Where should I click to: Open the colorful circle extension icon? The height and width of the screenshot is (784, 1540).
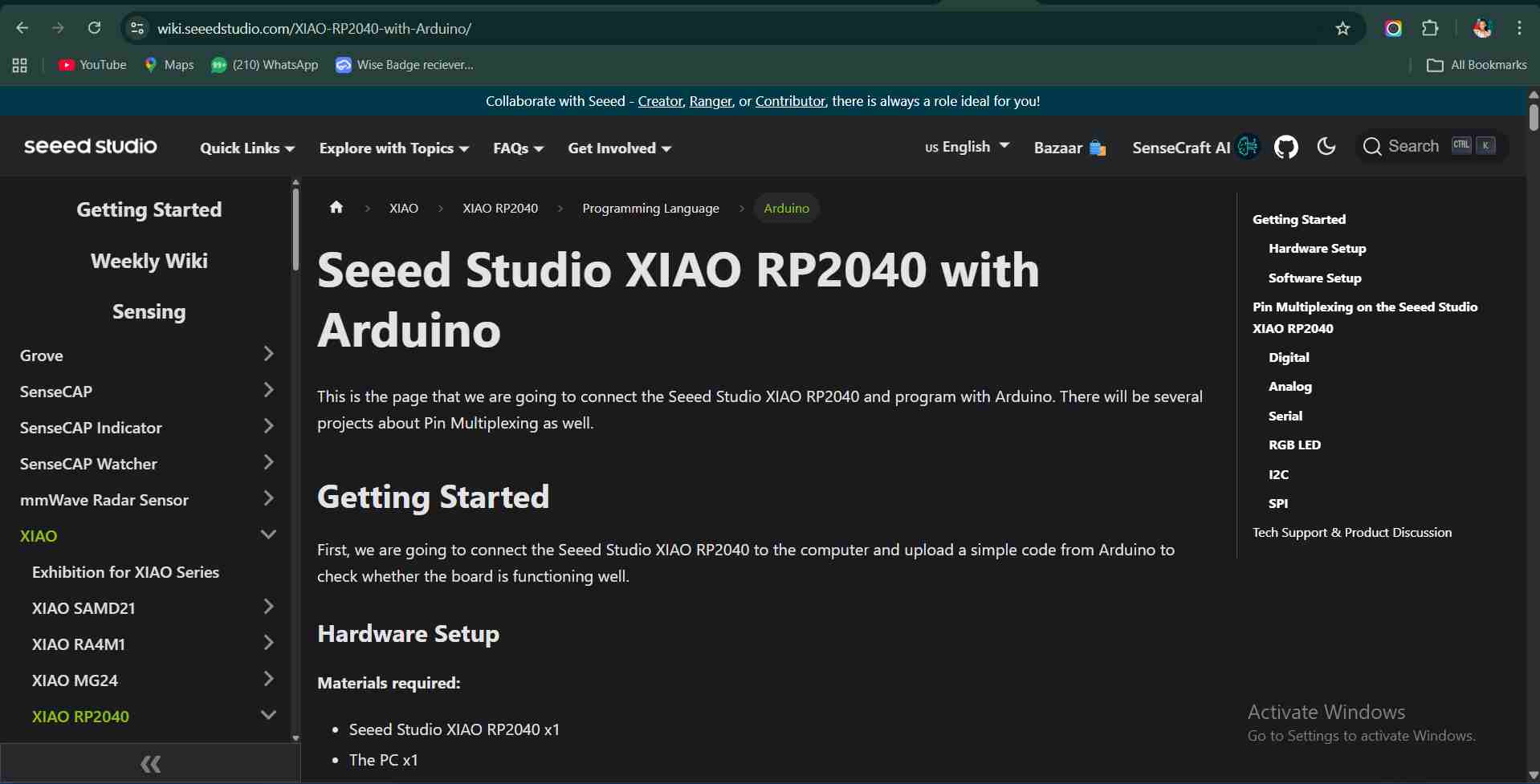pos(1393,29)
